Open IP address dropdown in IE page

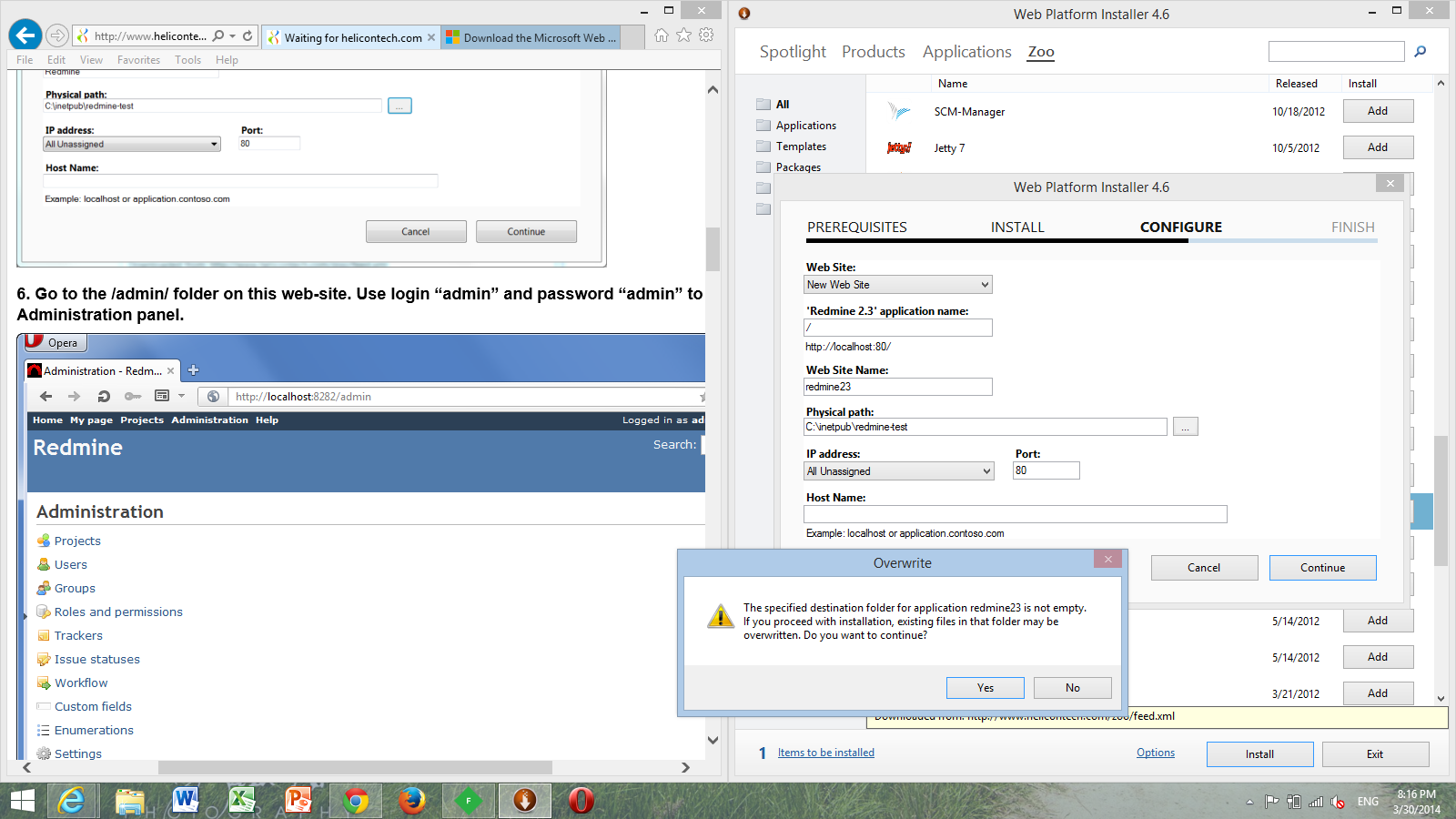132,144
